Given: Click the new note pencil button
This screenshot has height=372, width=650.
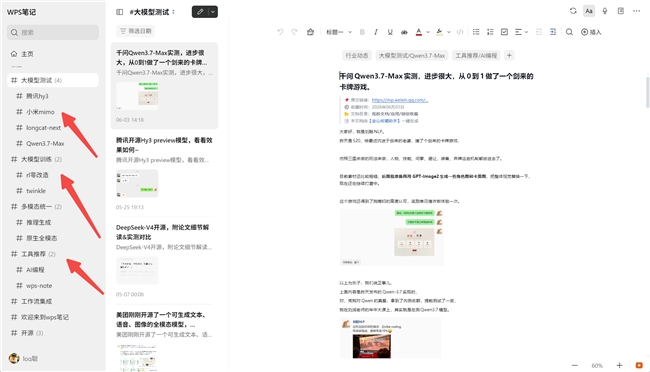Looking at the screenshot, I should click(x=200, y=12).
